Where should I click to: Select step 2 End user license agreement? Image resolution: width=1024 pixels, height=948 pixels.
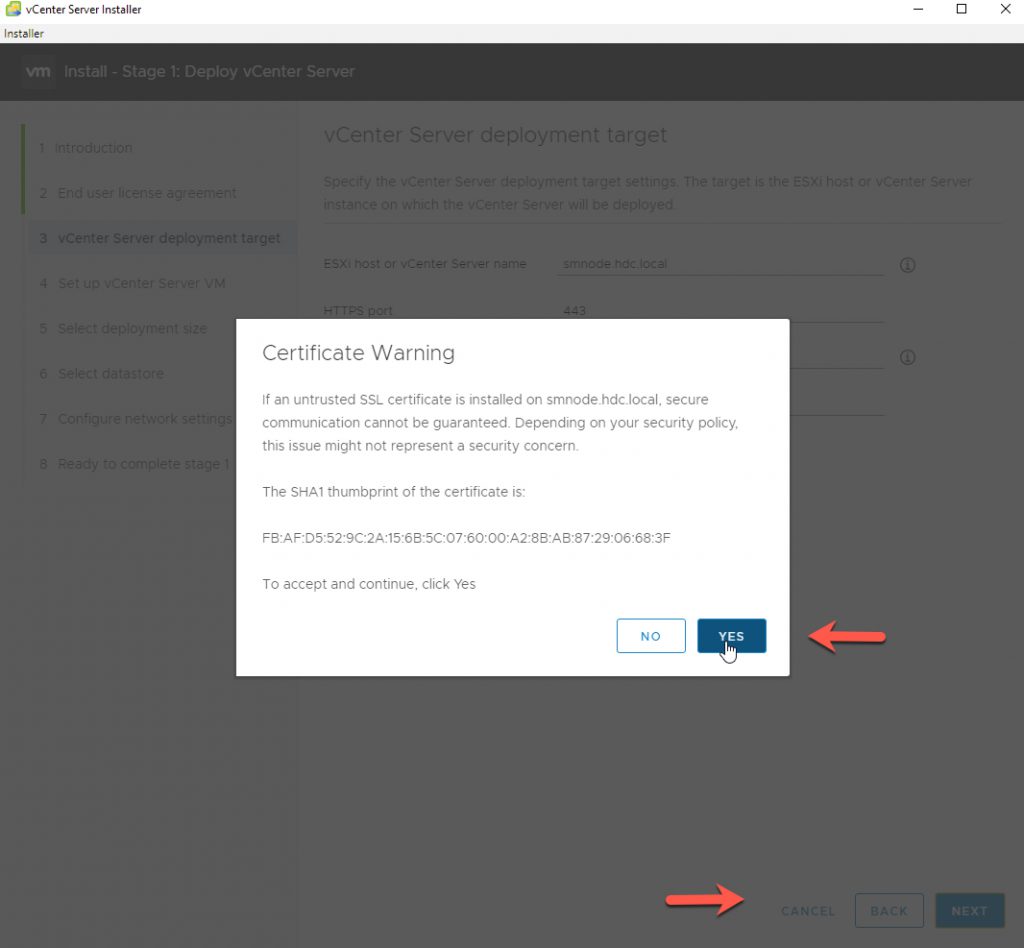pyautogui.click(x=138, y=193)
